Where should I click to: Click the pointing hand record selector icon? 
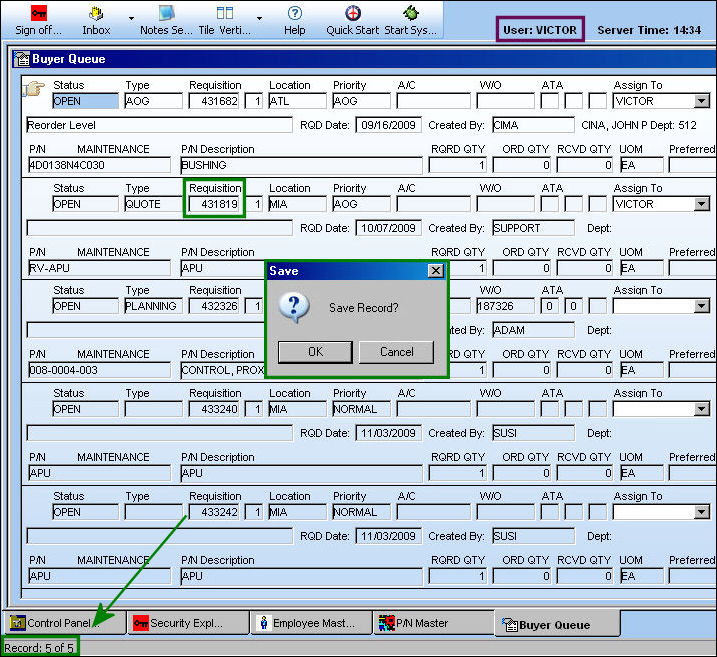coord(33,88)
